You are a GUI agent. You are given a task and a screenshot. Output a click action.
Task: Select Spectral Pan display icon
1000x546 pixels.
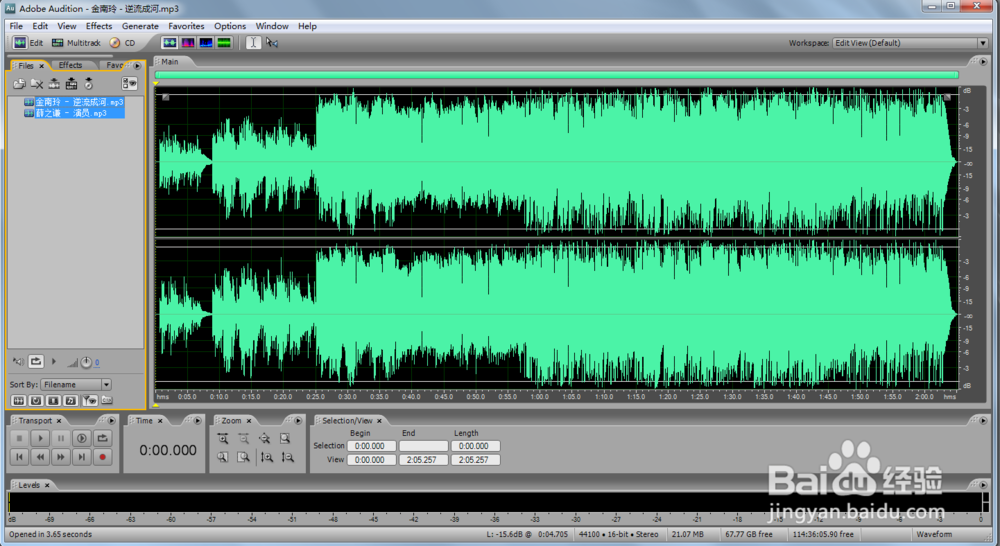(x=206, y=43)
